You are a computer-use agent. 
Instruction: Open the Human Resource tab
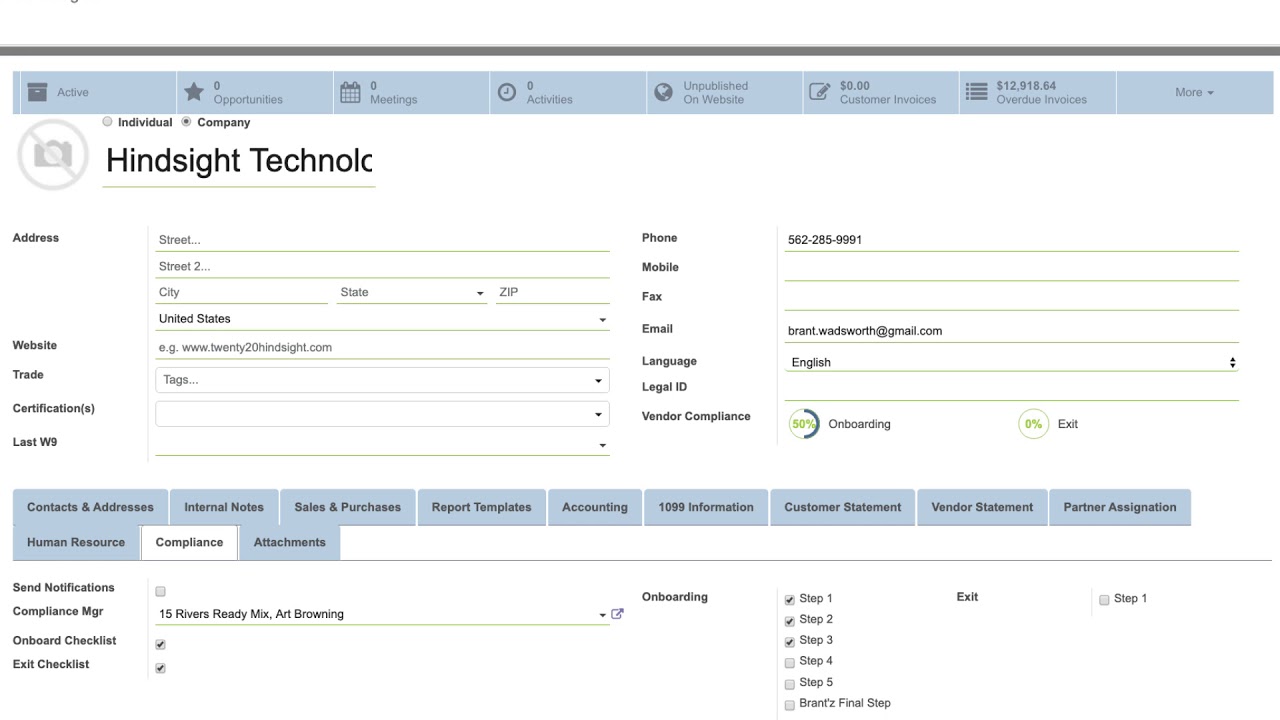(76, 542)
